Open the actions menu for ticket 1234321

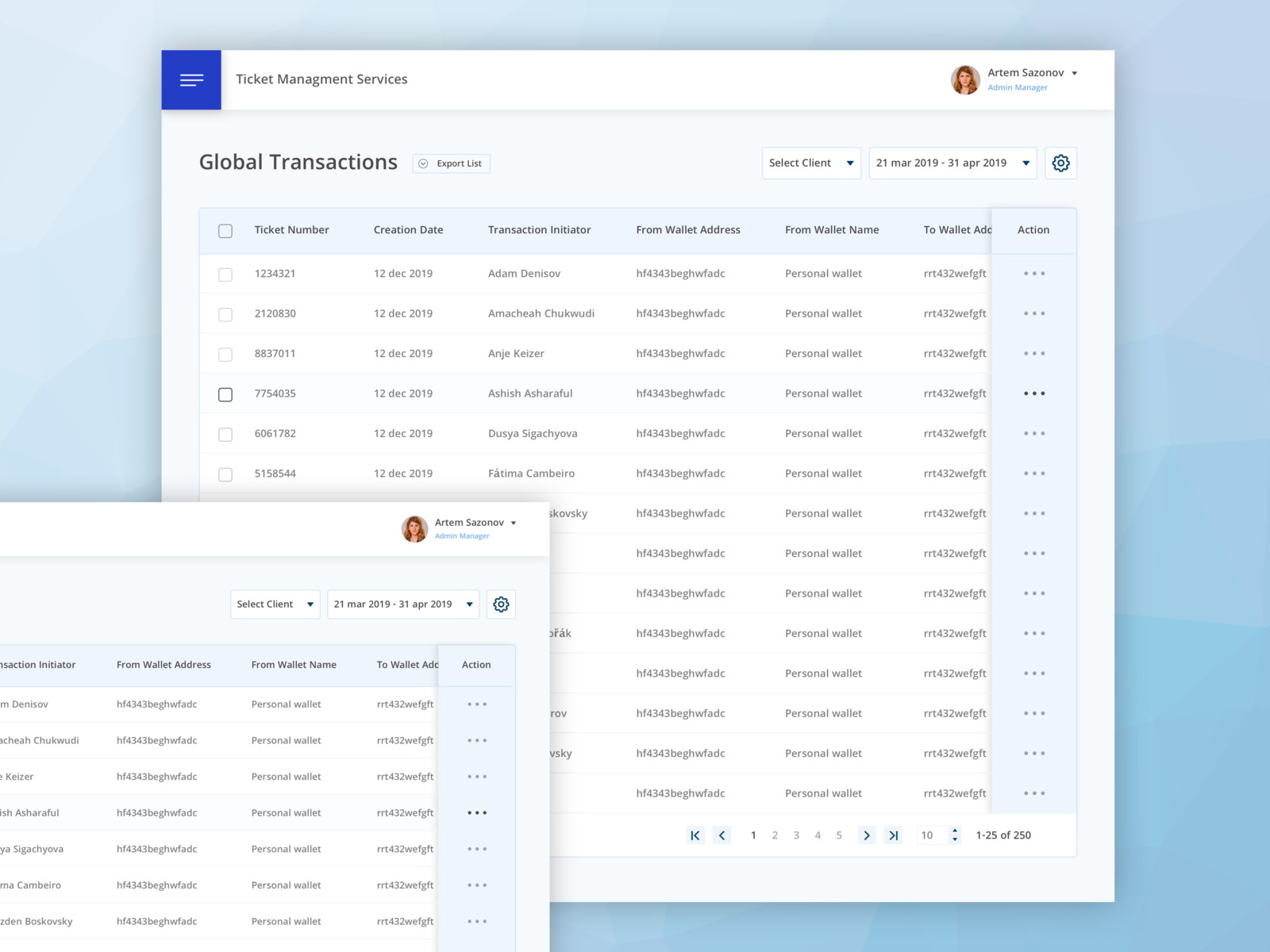[1034, 273]
